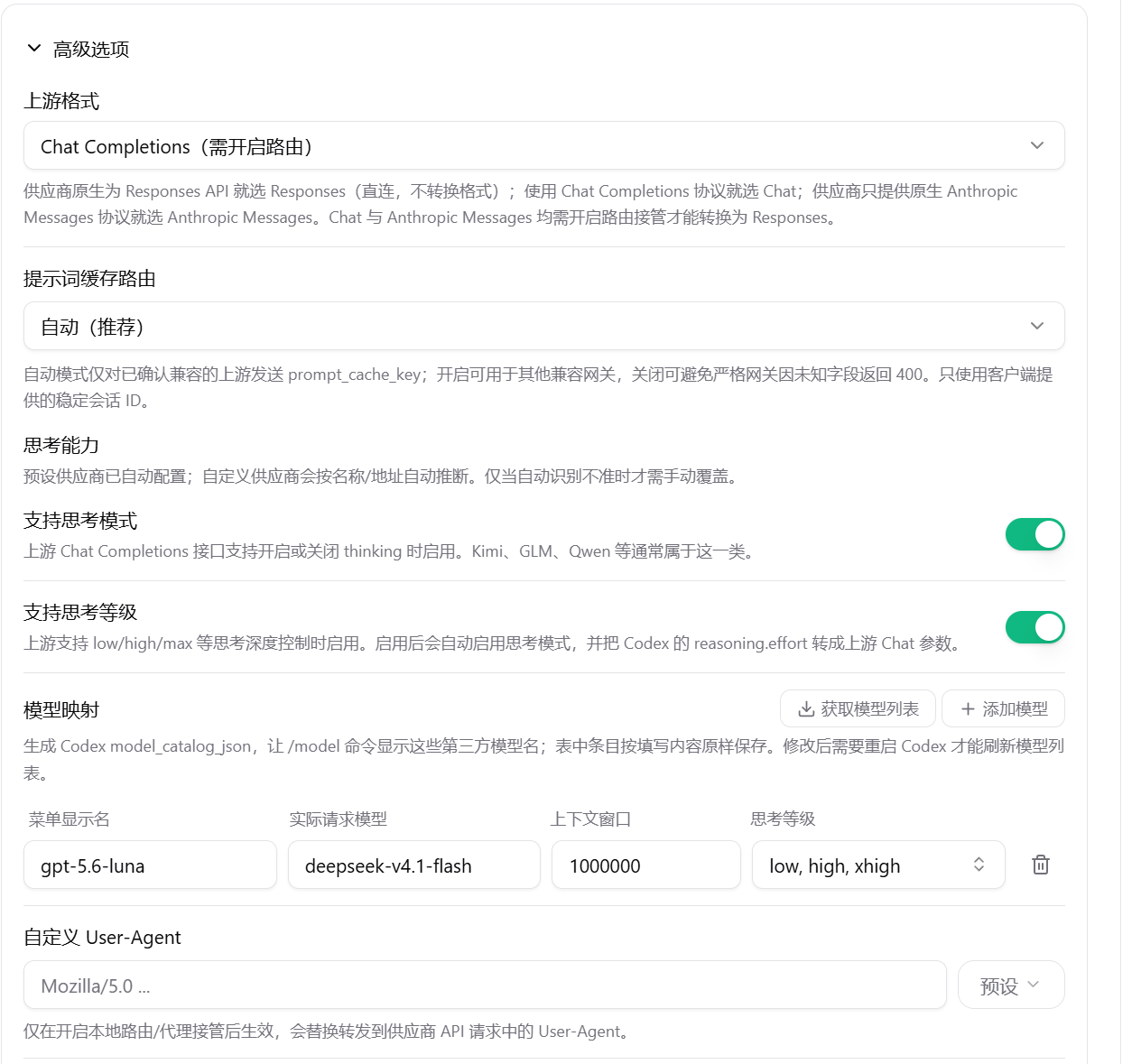Image resolution: width=1132 pixels, height=1064 pixels.
Task: Collapse the 高级选项 section chevron
Action: 34,49
